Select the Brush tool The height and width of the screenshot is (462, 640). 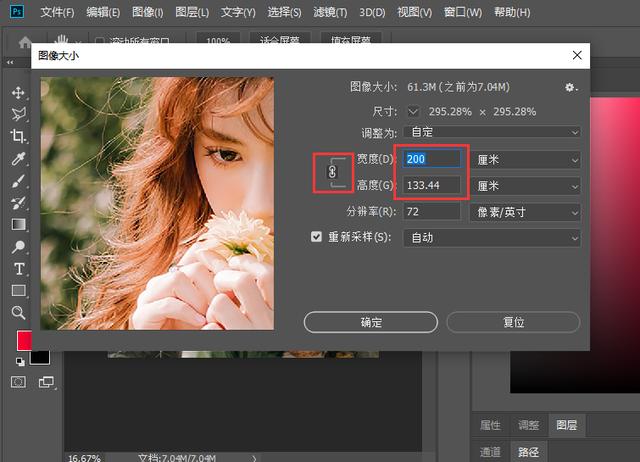pos(18,182)
